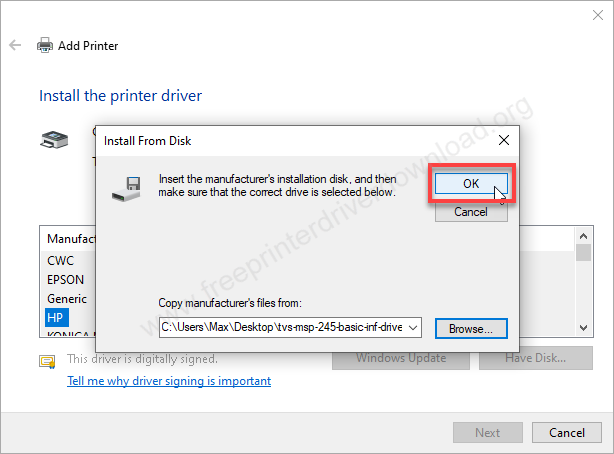Screen dimensions: 614x454
Task: Cancel the Add Printer wizard
Action: pyautogui.click(x=566, y=433)
